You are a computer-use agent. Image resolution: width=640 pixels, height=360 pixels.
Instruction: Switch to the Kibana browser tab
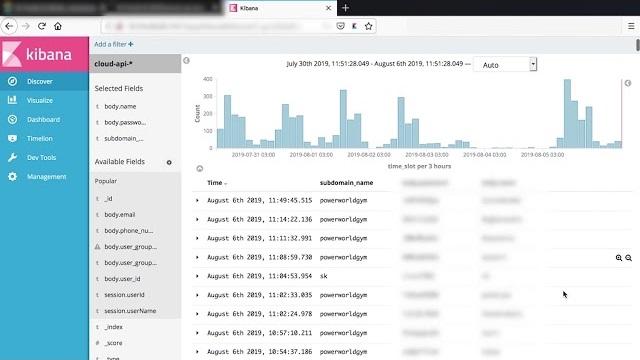(x=280, y=8)
